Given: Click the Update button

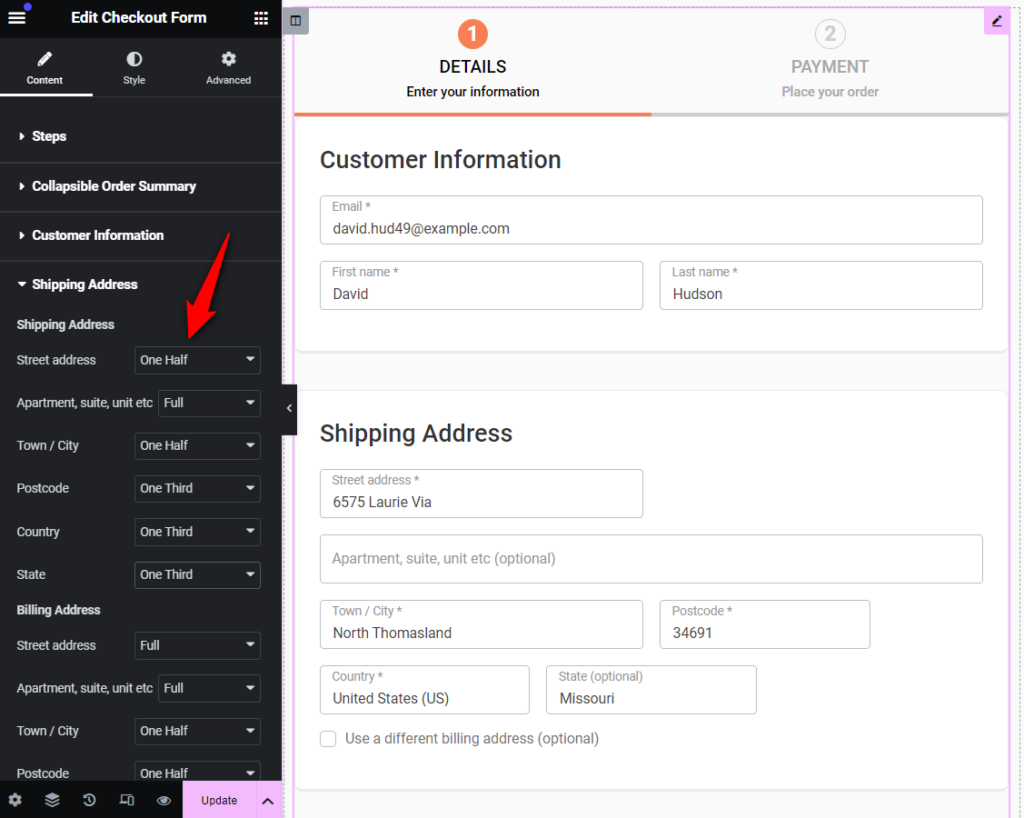Looking at the screenshot, I should [219, 800].
